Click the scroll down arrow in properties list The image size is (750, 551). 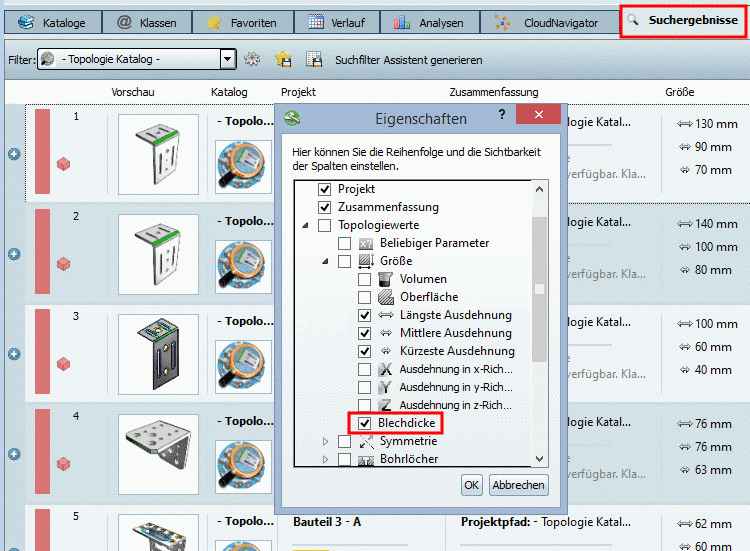tap(540, 459)
